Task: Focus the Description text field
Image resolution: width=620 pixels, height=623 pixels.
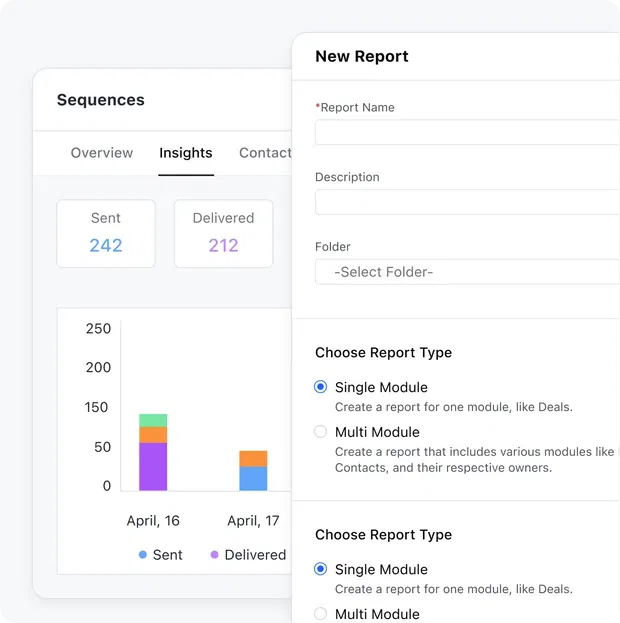Action: 467,202
